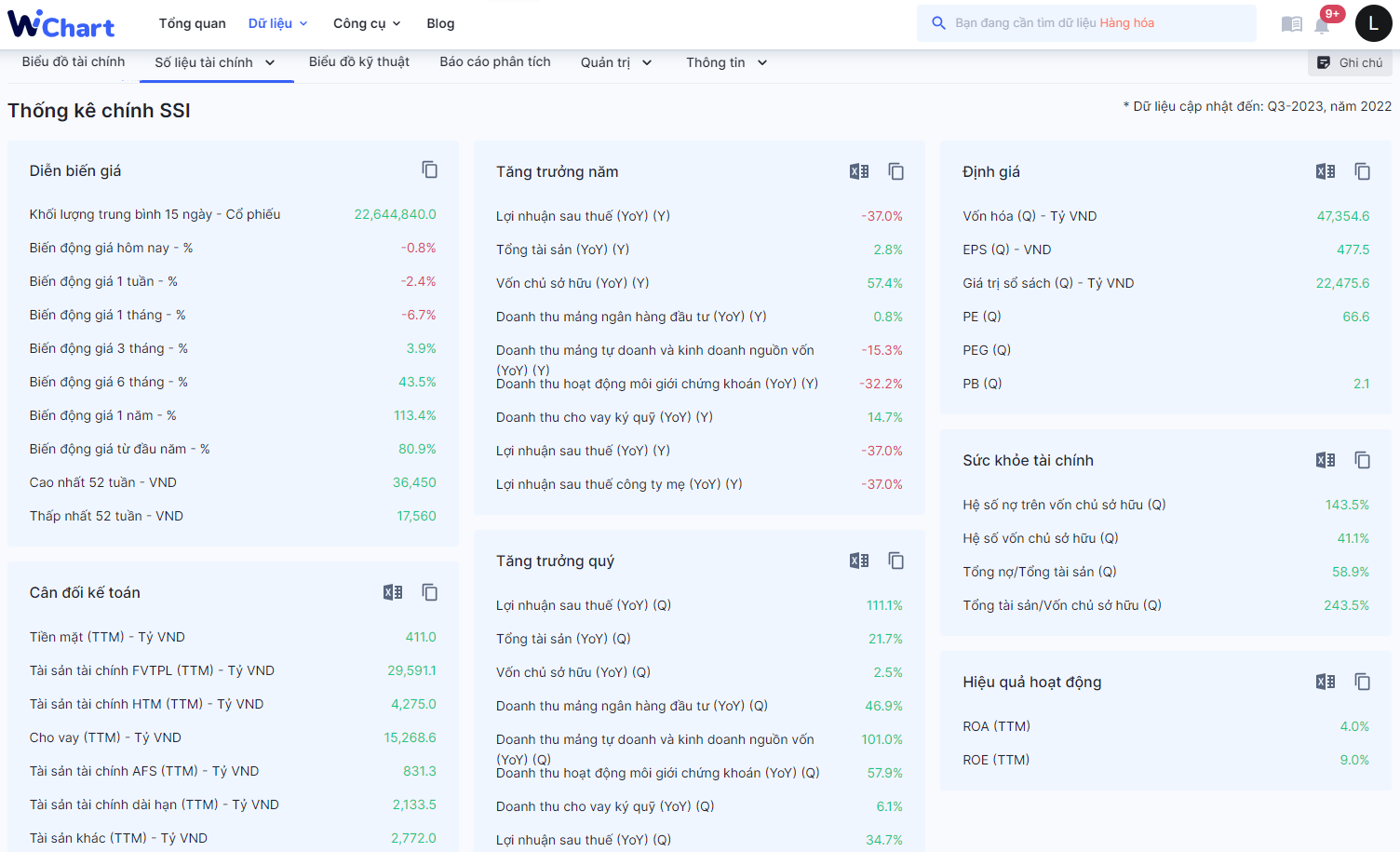Open the Thông tin dropdown
1400x852 pixels.
tap(726, 62)
